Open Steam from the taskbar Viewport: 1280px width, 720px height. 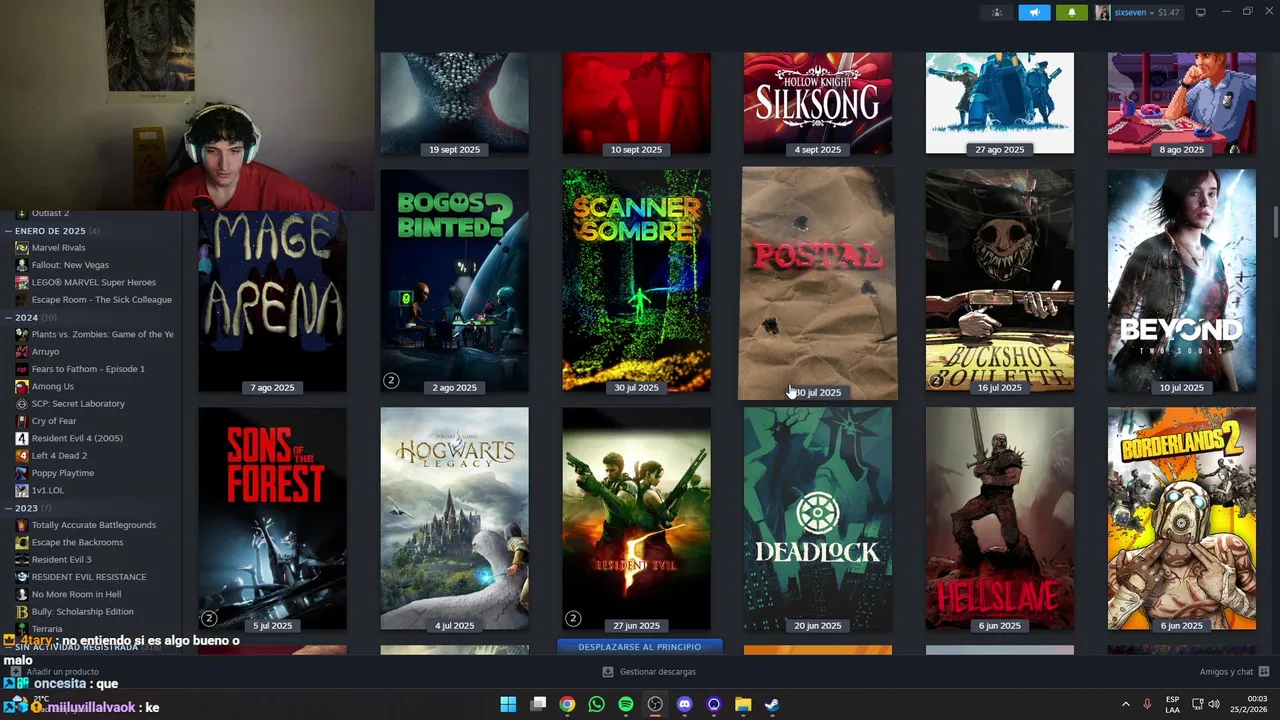coord(772,704)
